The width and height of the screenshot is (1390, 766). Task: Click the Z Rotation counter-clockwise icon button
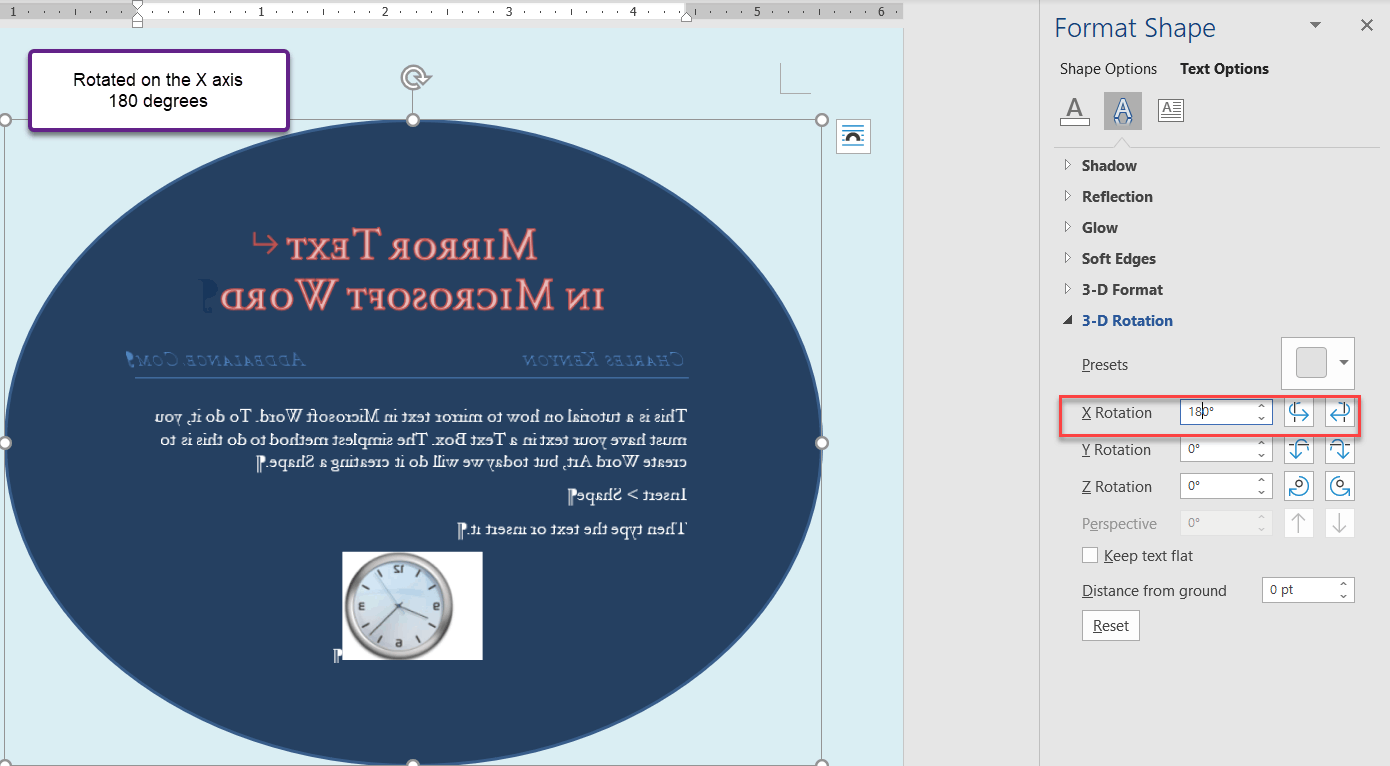1339,487
